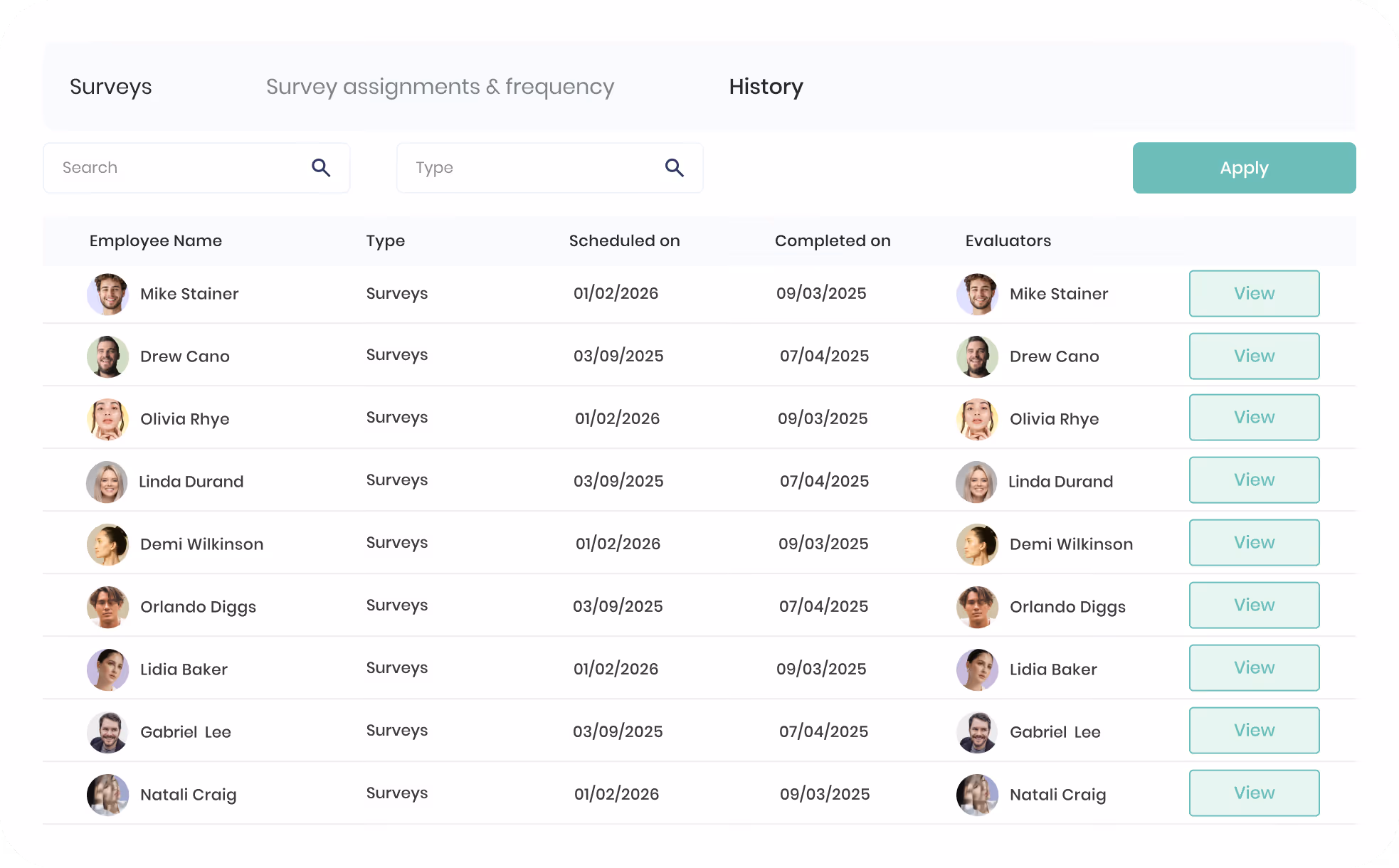The height and width of the screenshot is (868, 1399).
Task: Click Lidia Baker's evaluator avatar
Action: 977,669
